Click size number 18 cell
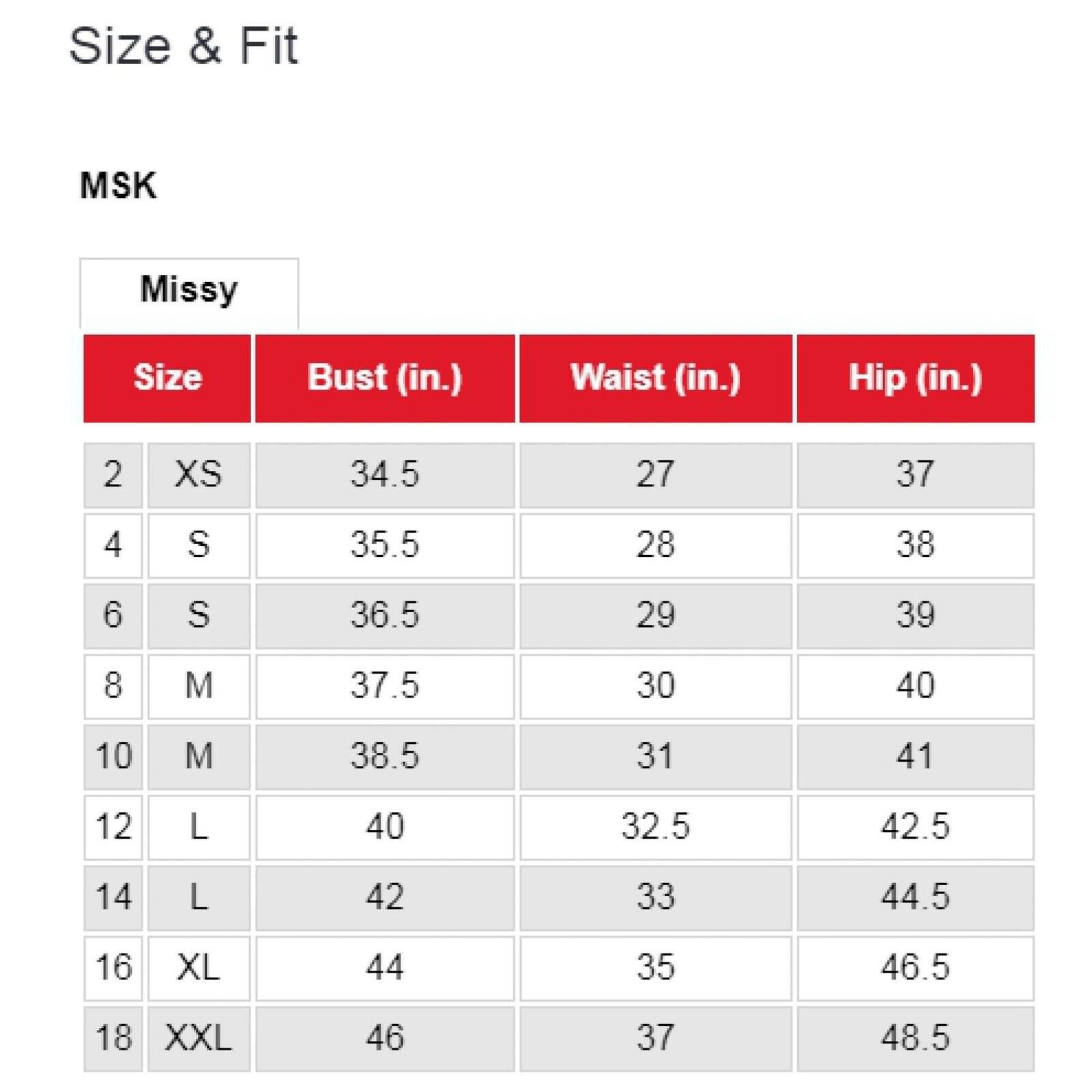The height and width of the screenshot is (1092, 1092). pyautogui.click(x=113, y=1038)
